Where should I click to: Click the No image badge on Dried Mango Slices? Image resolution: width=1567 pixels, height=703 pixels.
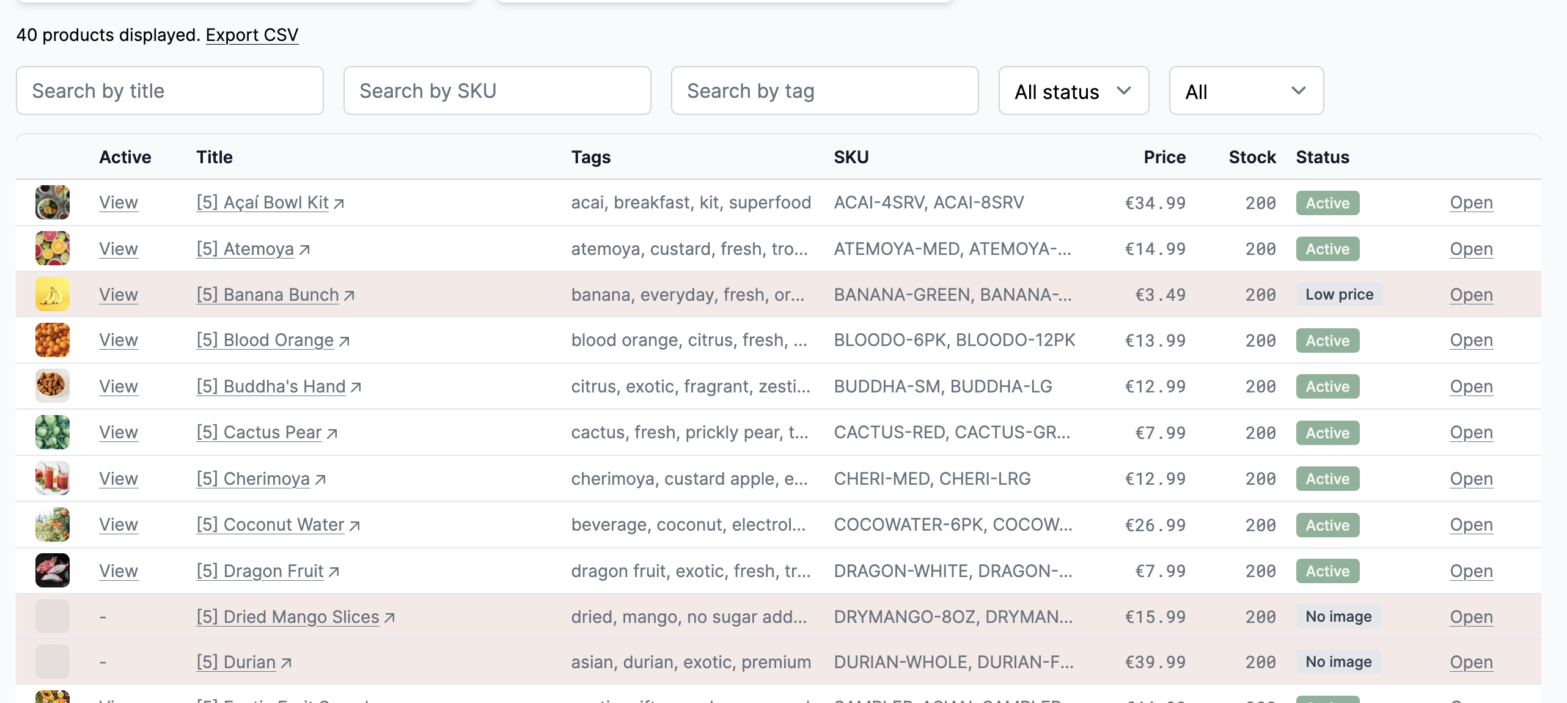click(1338, 617)
